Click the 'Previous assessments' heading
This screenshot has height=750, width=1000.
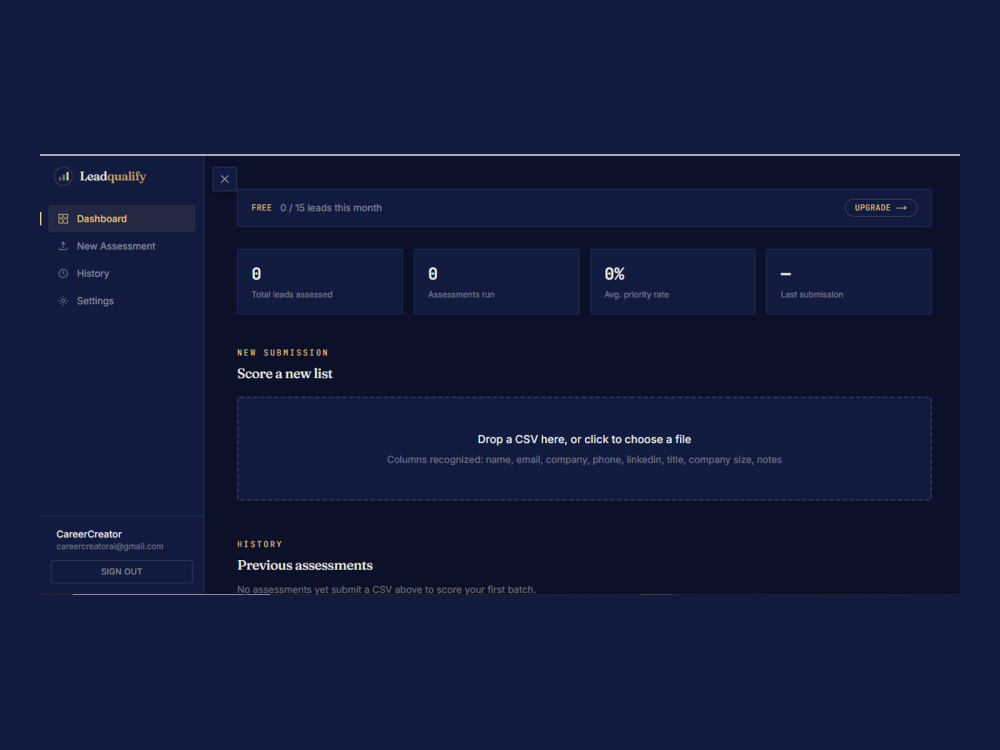click(305, 566)
